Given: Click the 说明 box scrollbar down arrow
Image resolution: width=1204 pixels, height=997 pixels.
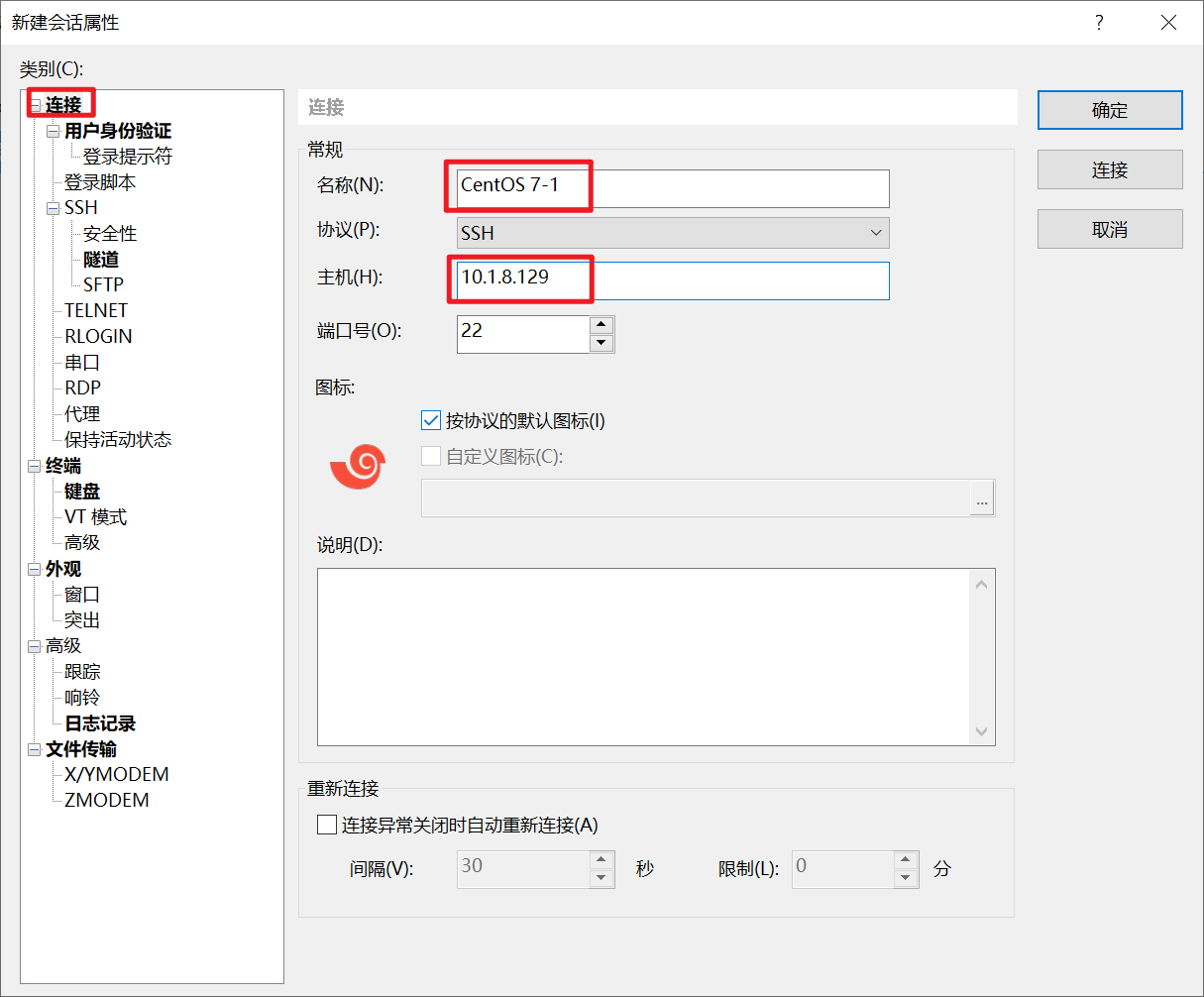Looking at the screenshot, I should tap(982, 731).
